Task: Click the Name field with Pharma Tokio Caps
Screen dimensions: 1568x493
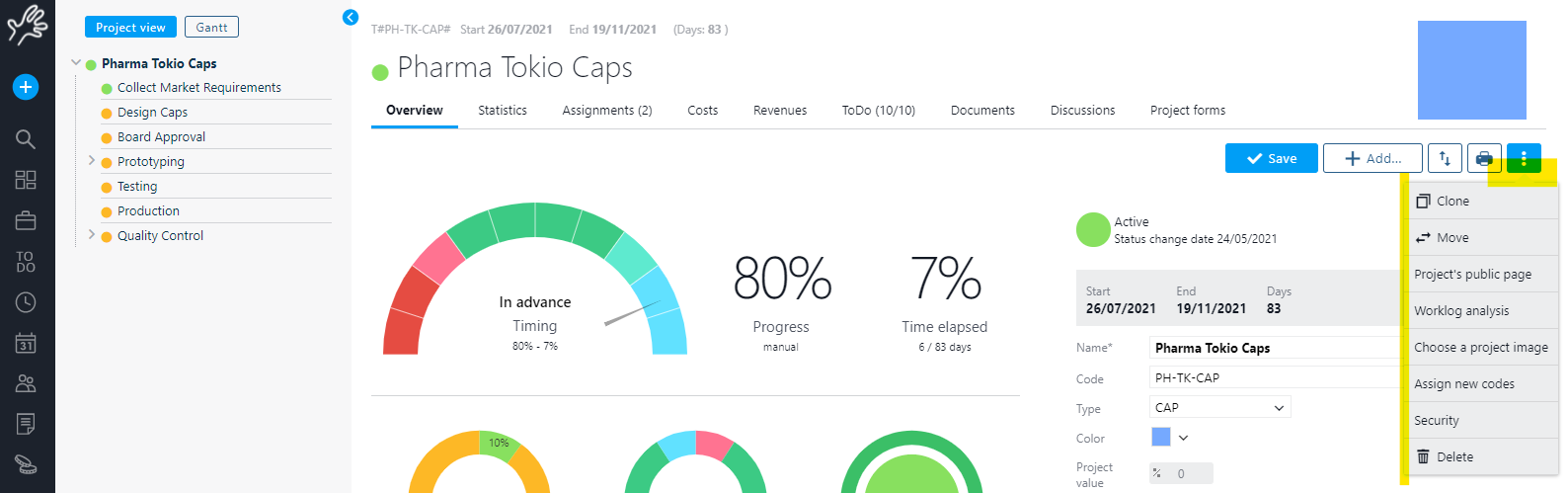Action: (1274, 348)
